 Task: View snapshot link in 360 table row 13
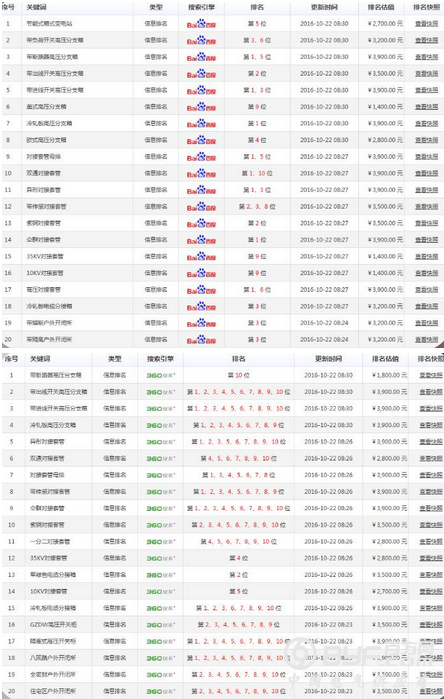(431, 575)
